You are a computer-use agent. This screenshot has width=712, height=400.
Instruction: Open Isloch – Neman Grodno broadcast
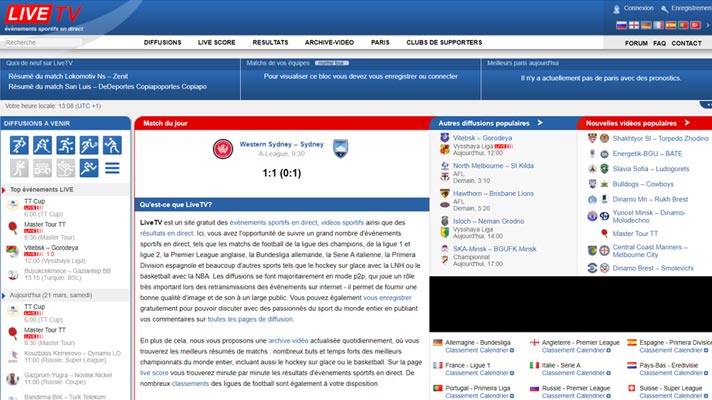[488, 221]
